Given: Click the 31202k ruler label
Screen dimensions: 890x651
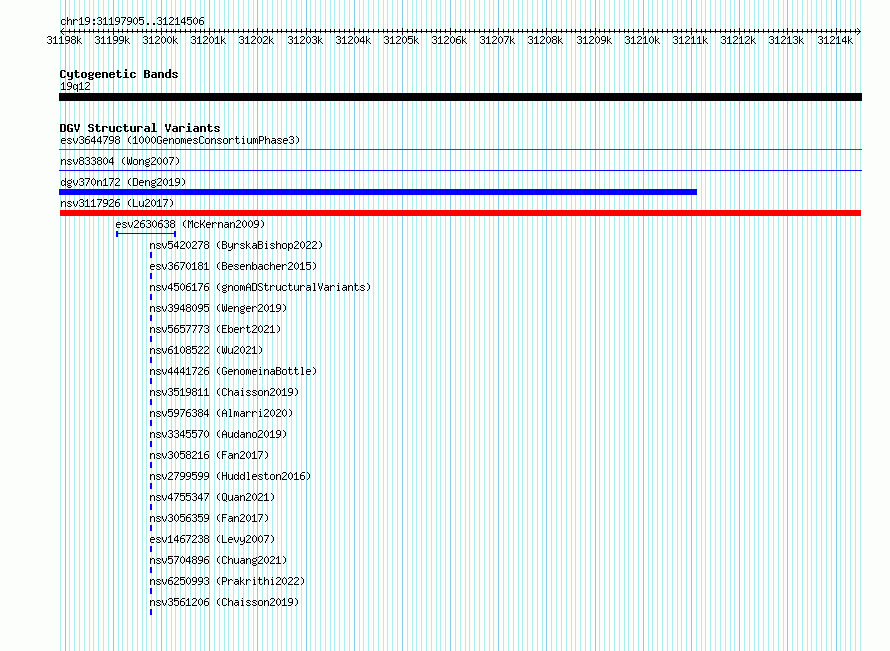Looking at the screenshot, I should tap(256, 40).
